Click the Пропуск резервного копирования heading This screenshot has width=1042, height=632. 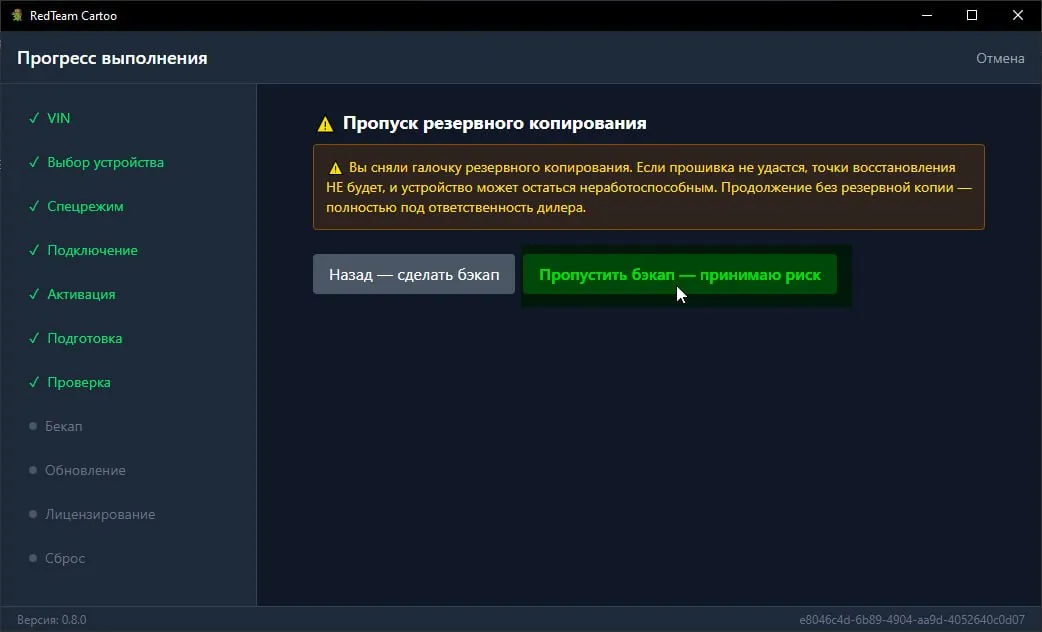tap(494, 123)
